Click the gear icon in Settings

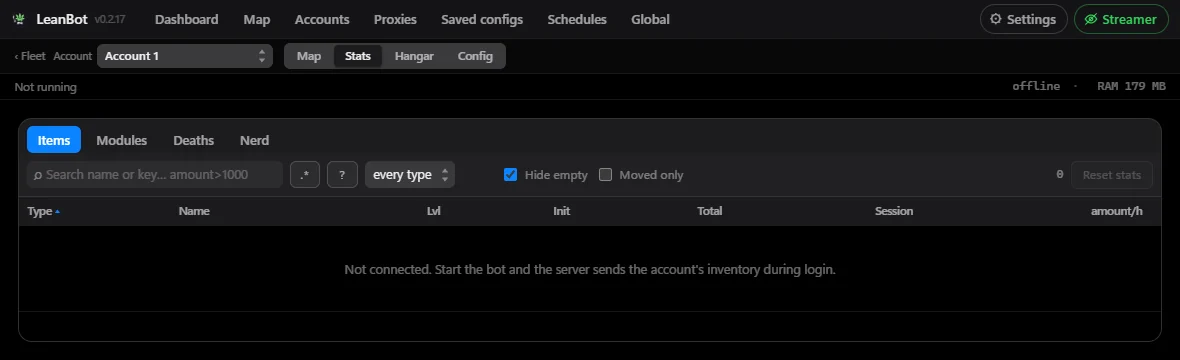click(996, 20)
